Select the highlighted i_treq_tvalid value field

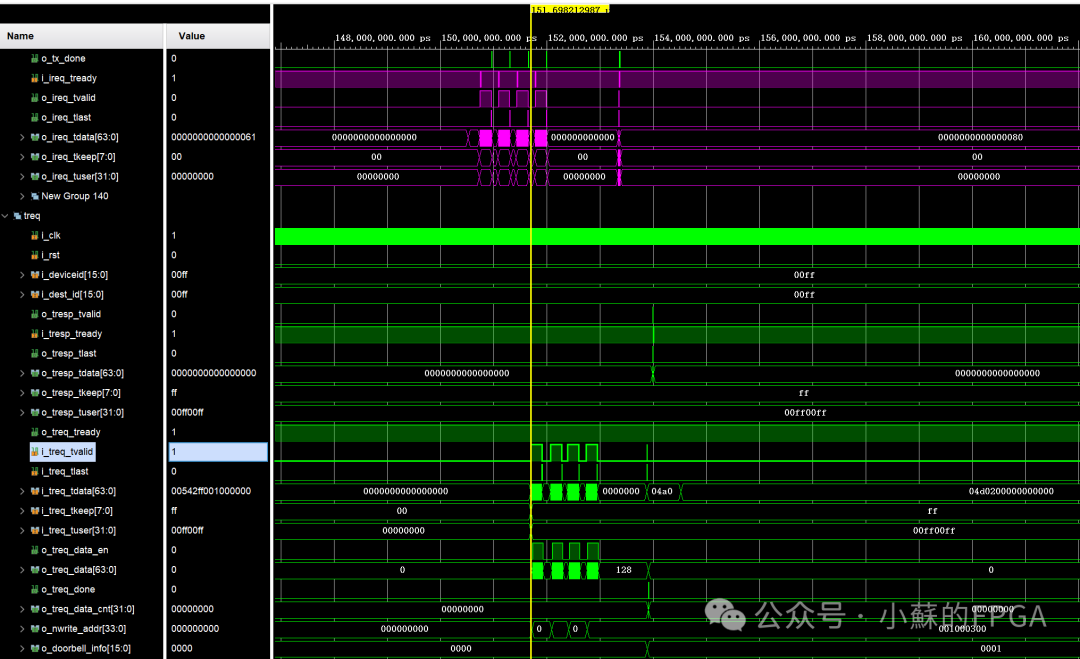click(x=218, y=451)
